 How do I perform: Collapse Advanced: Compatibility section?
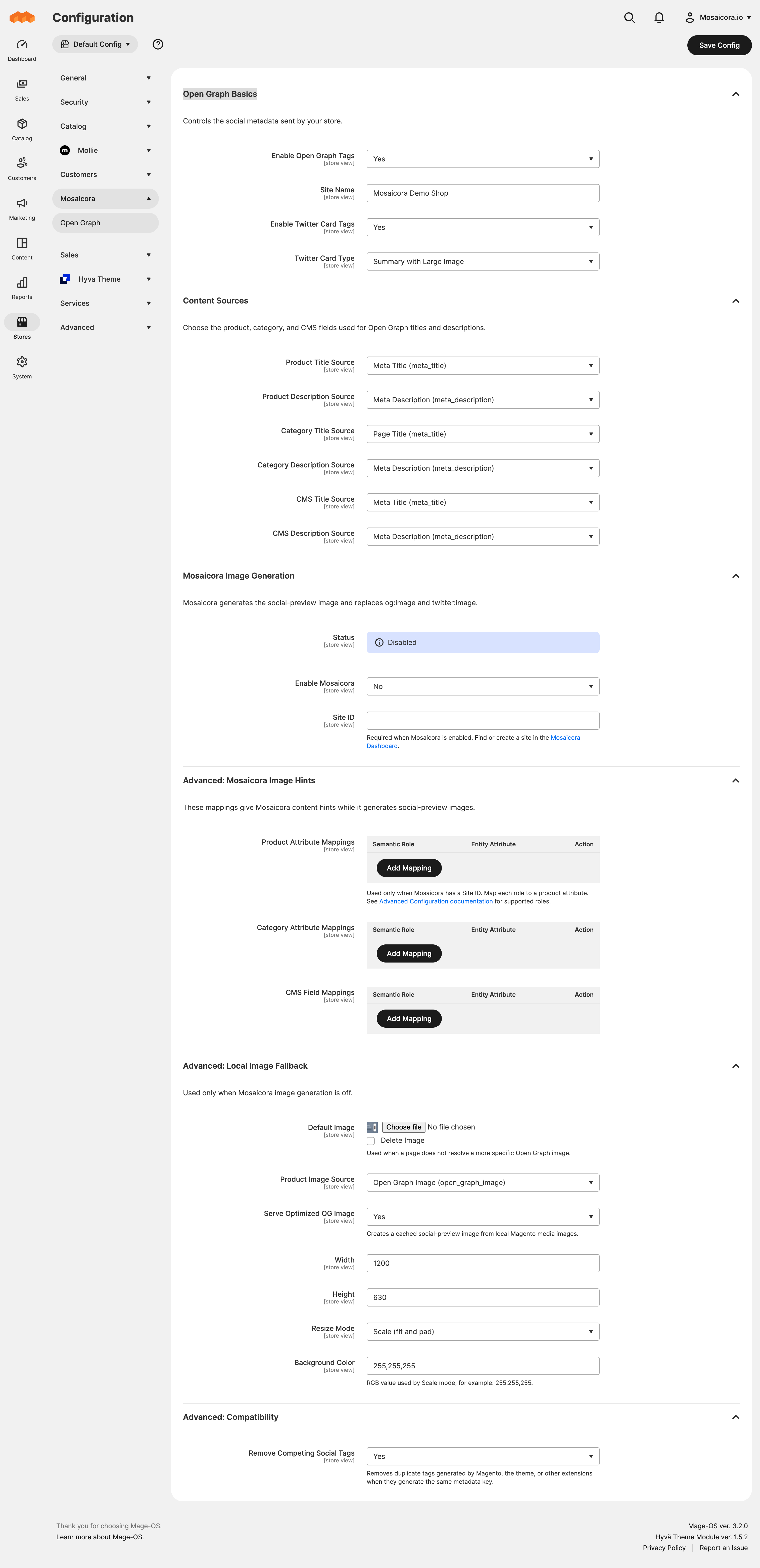[735, 1417]
